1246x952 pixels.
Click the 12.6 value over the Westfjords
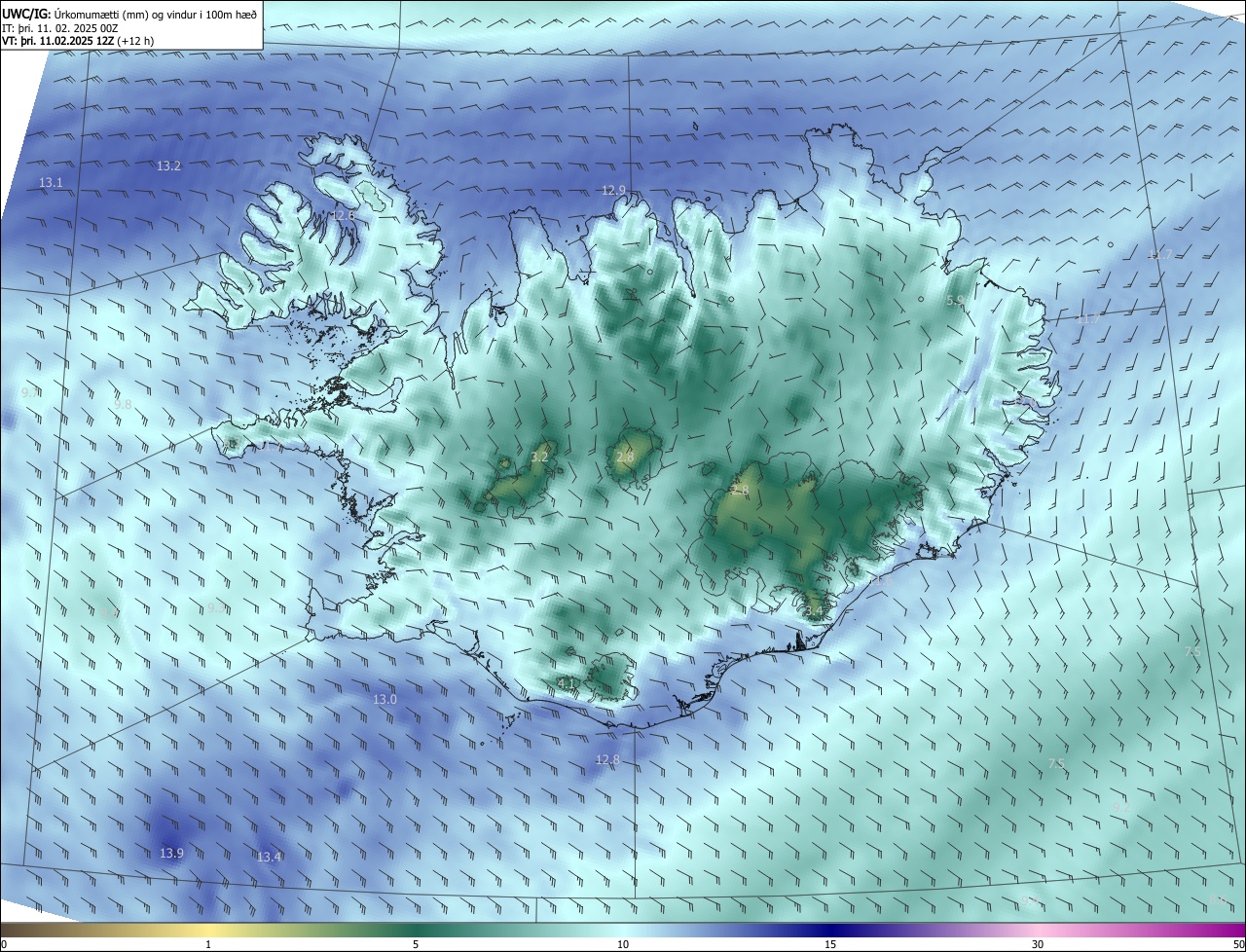tap(344, 215)
